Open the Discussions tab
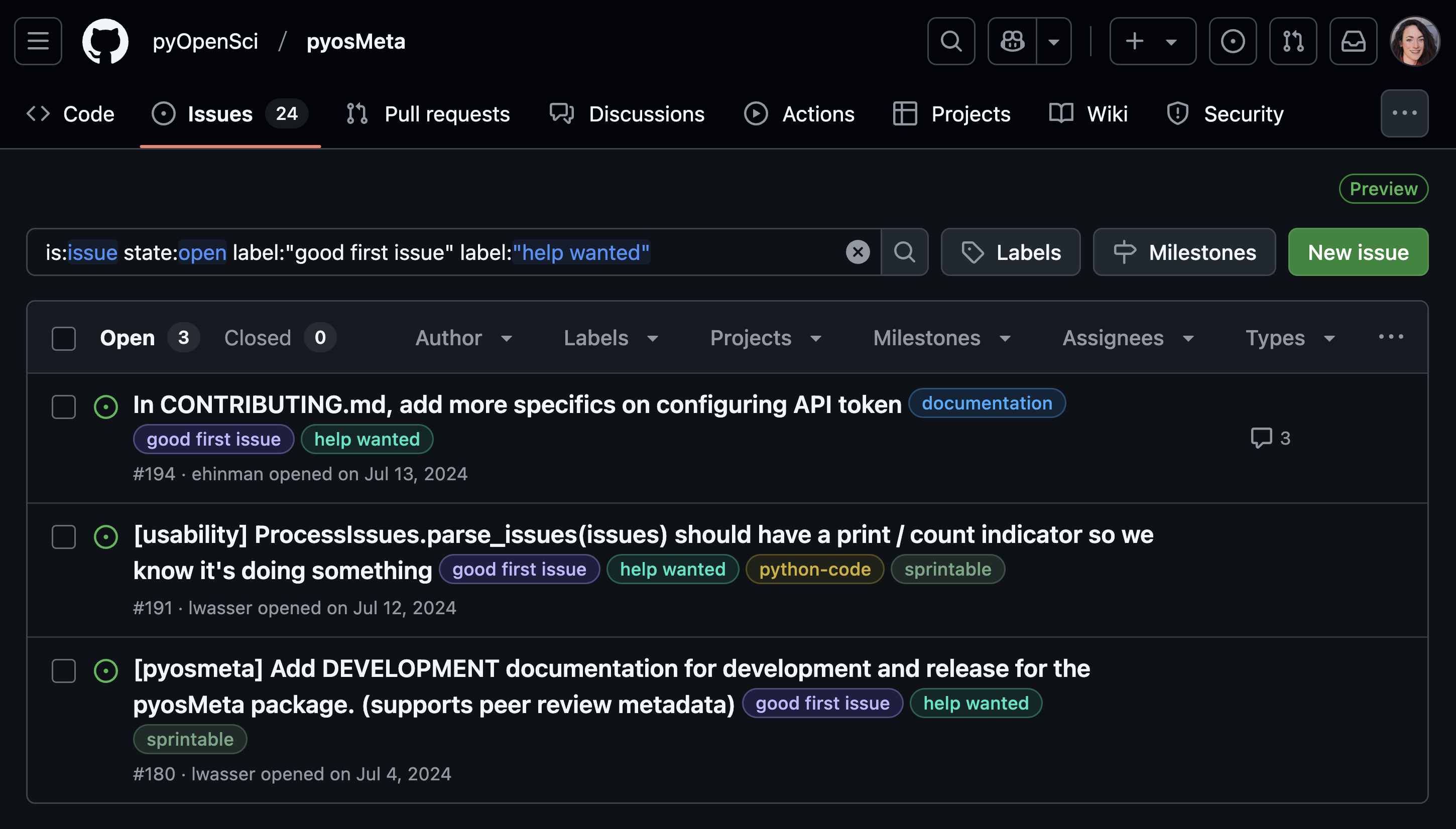1456x829 pixels. pyautogui.click(x=627, y=114)
